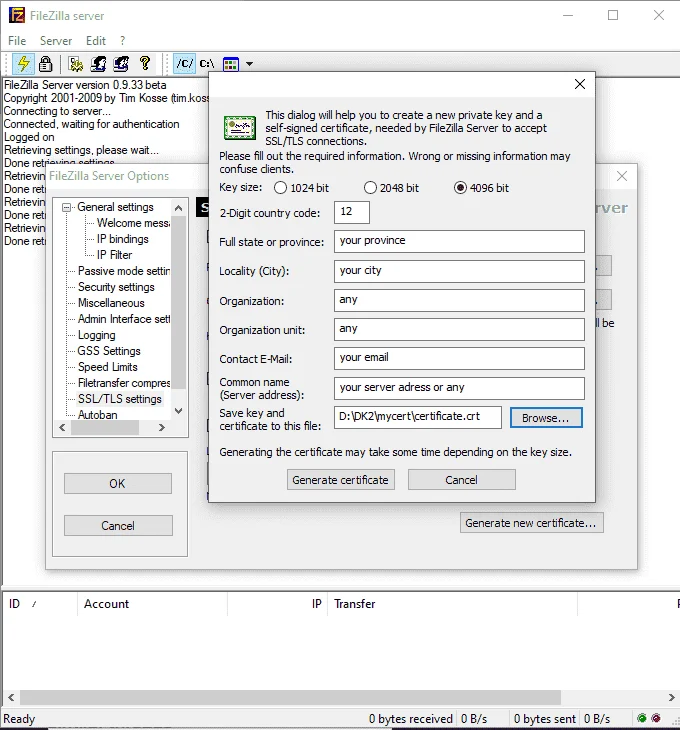Toggle the server active lightning icon

tap(23, 64)
